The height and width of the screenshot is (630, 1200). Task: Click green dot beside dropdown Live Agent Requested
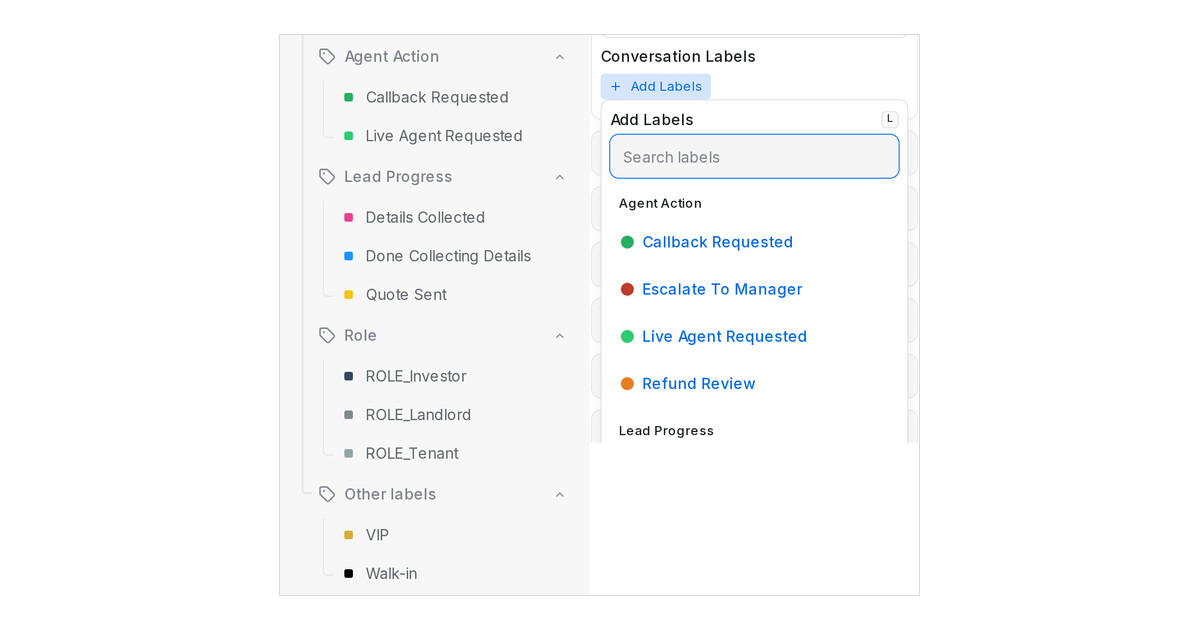tap(627, 336)
